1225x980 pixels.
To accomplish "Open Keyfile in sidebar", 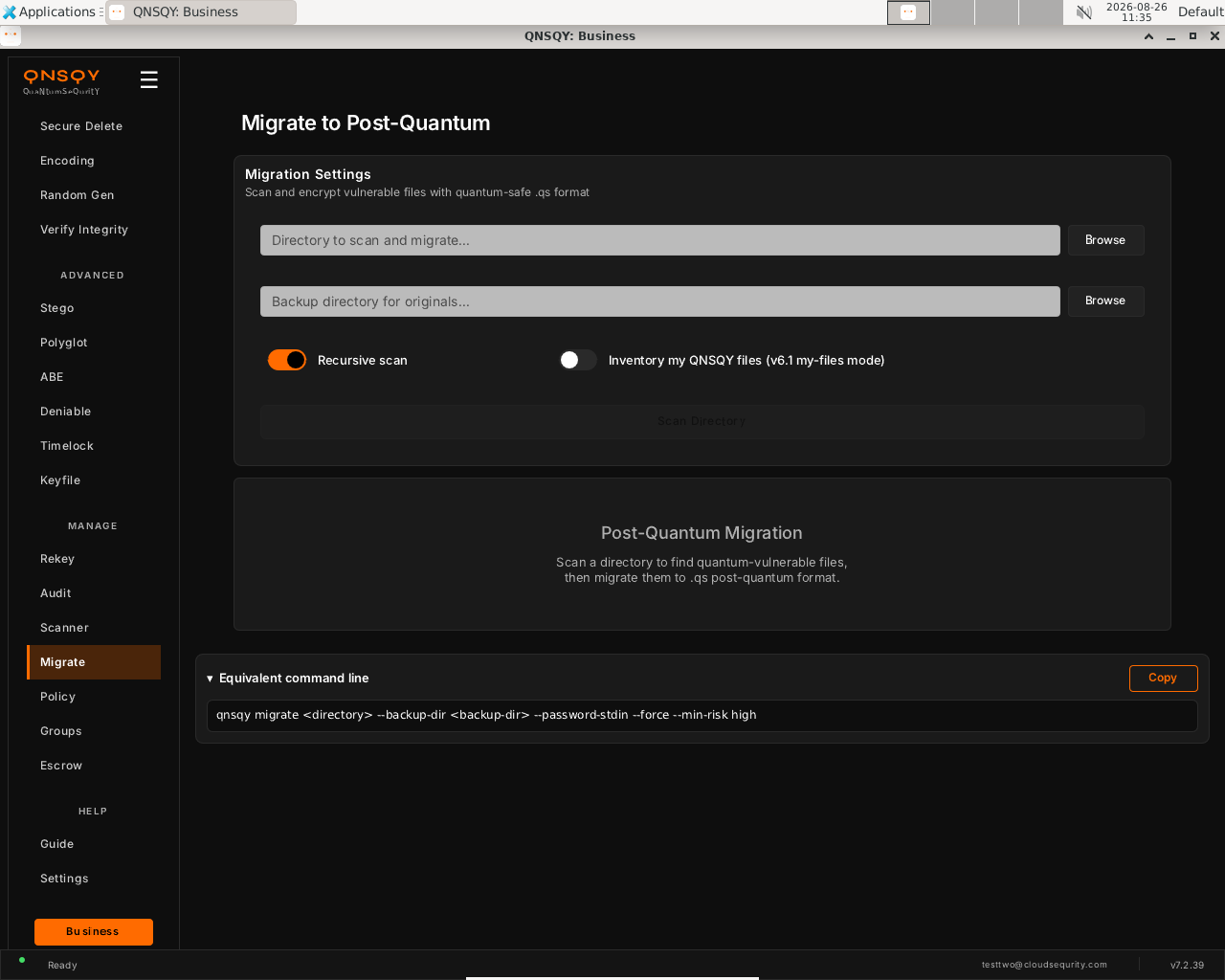I will tap(94, 480).
